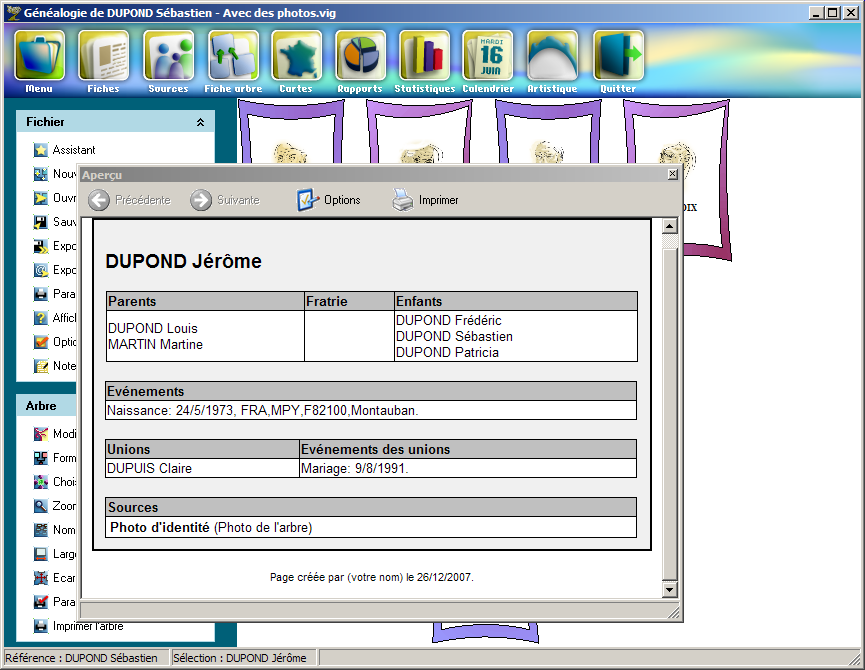Click Imprimer l'arbre printer entry

pos(78,626)
